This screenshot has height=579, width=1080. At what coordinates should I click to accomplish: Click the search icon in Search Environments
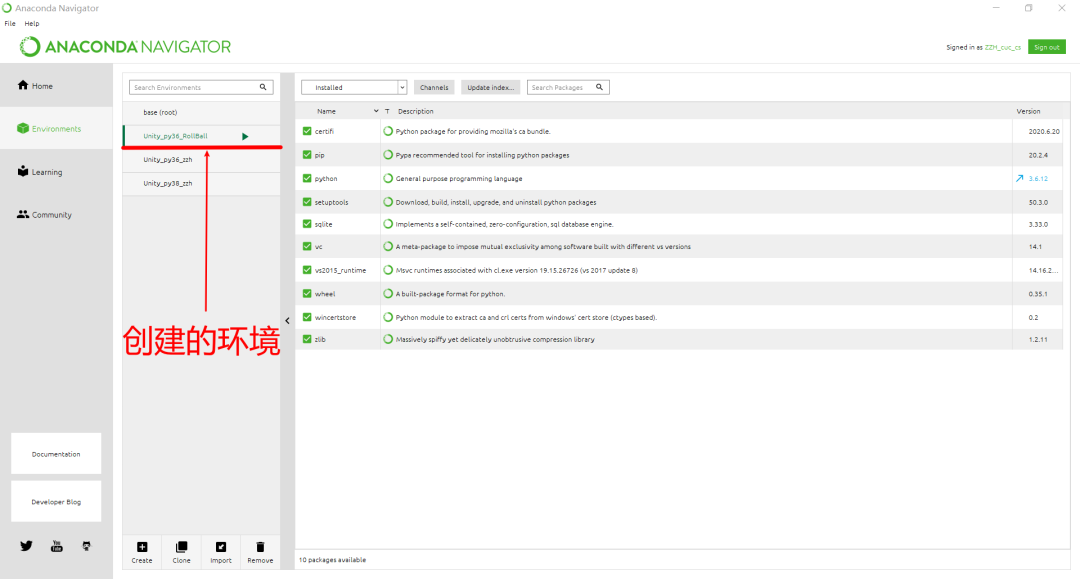point(262,87)
